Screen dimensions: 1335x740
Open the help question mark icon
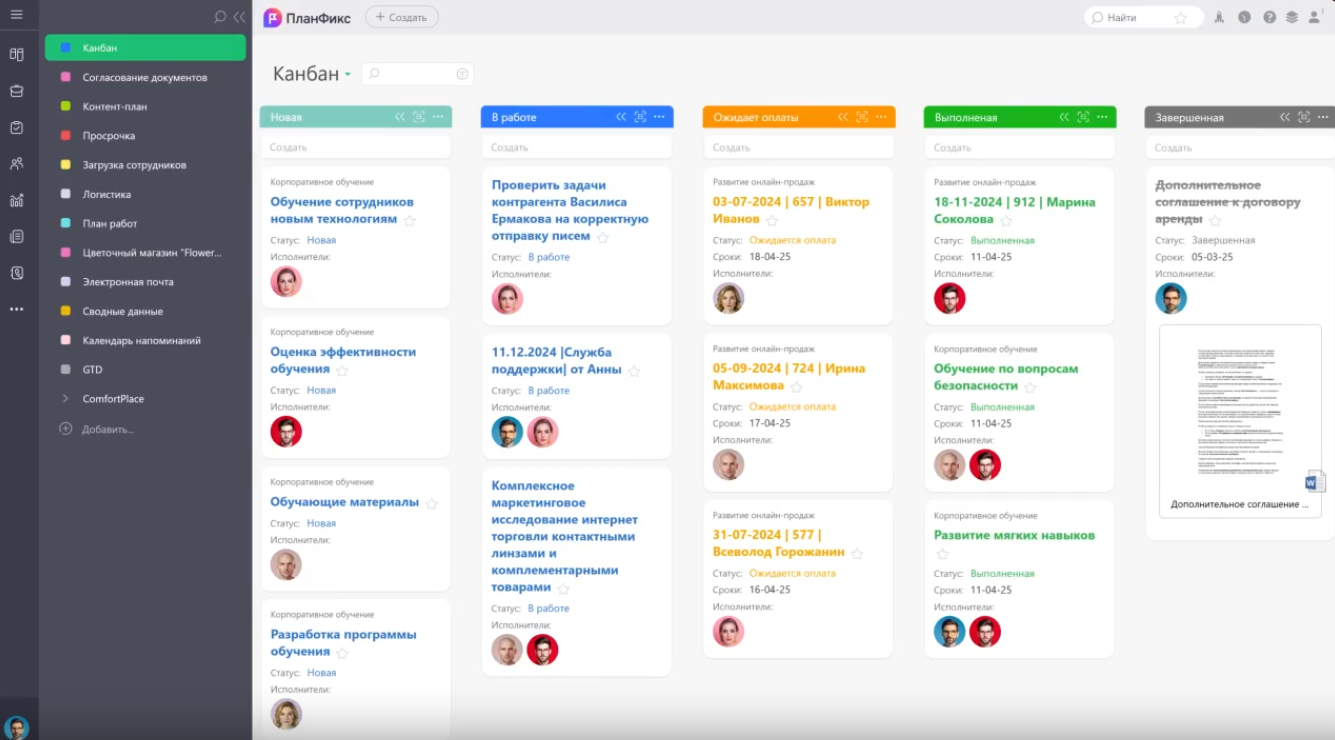[x=1269, y=17]
